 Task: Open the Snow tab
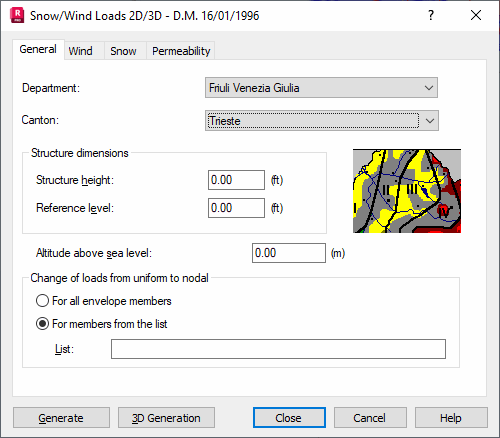(123, 51)
